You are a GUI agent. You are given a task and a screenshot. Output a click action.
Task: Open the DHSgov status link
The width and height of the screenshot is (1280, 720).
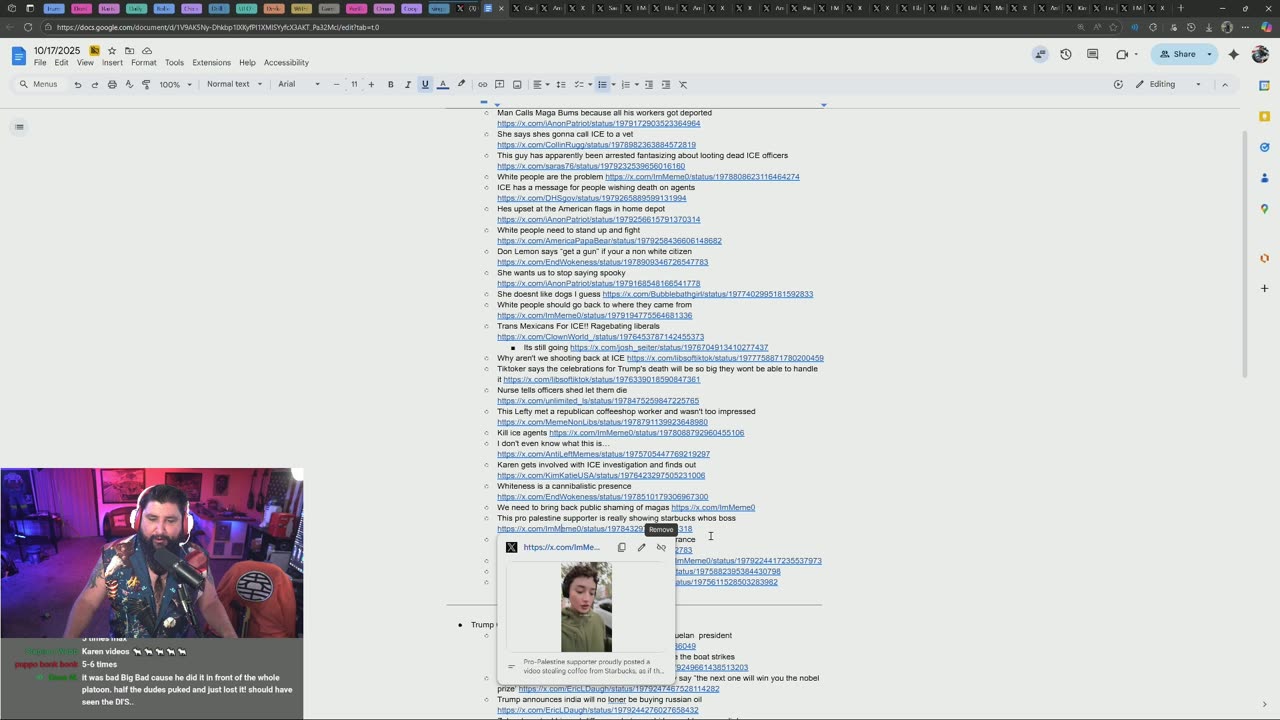point(592,198)
